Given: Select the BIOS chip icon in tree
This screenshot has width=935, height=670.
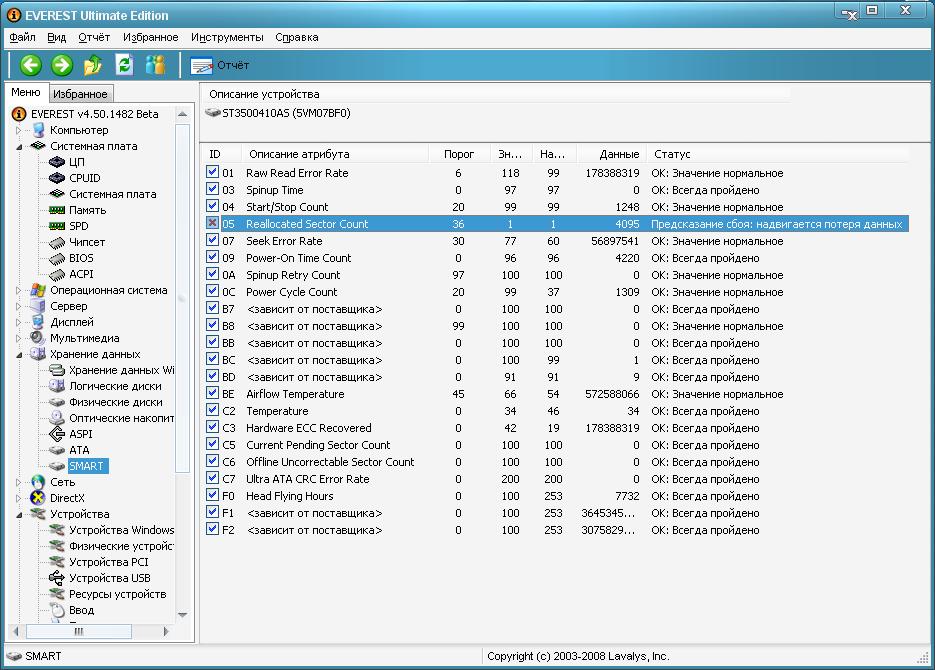Looking at the screenshot, I should (x=57, y=258).
